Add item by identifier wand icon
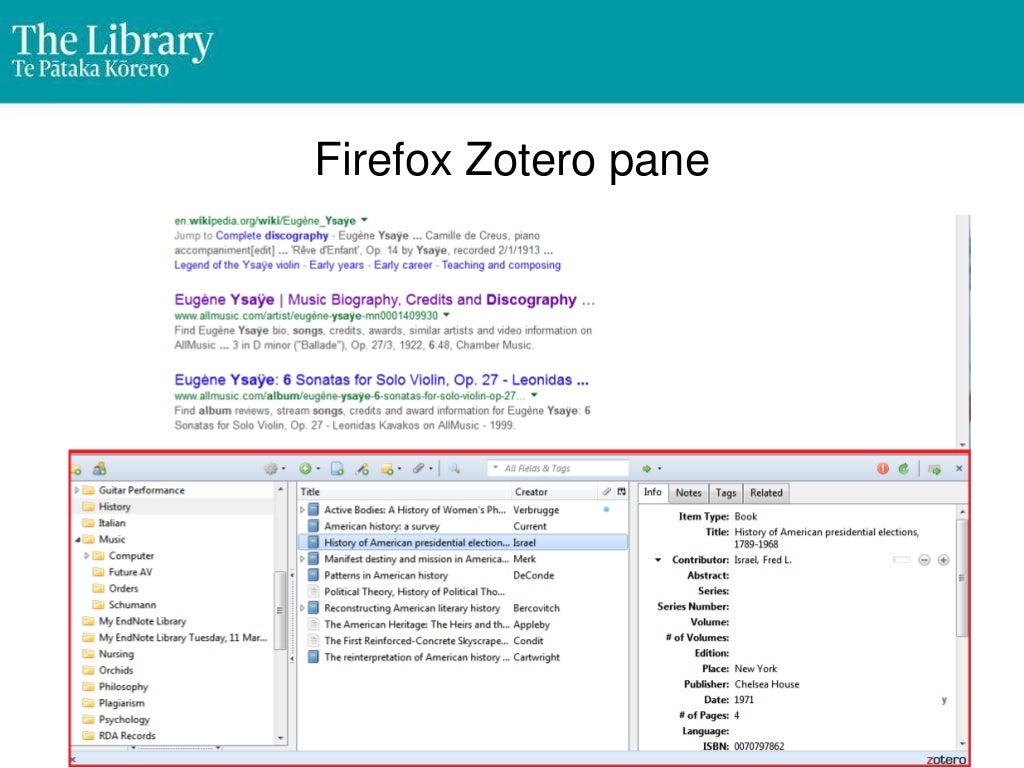 [362, 468]
